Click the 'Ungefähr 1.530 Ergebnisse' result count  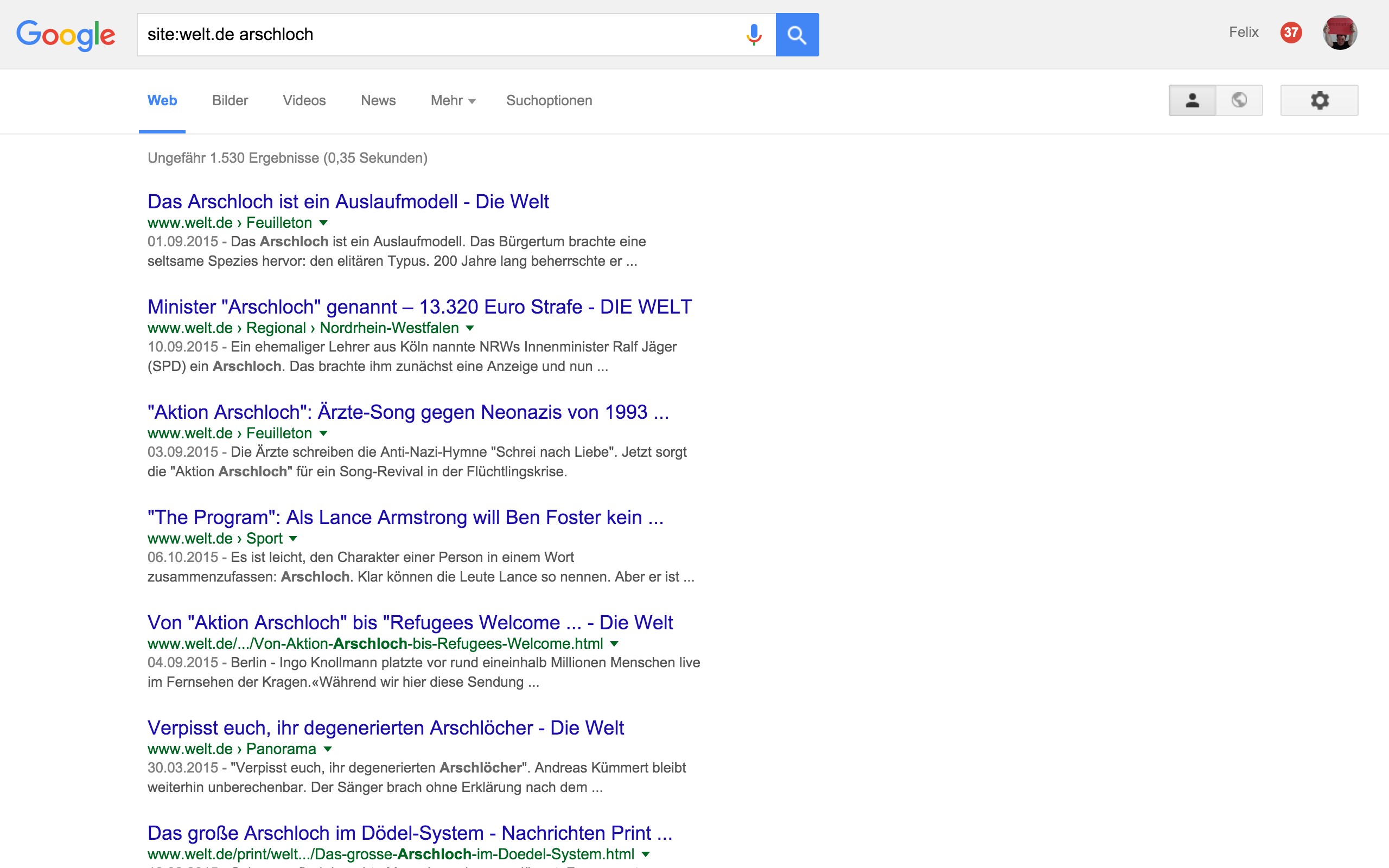tap(288, 158)
